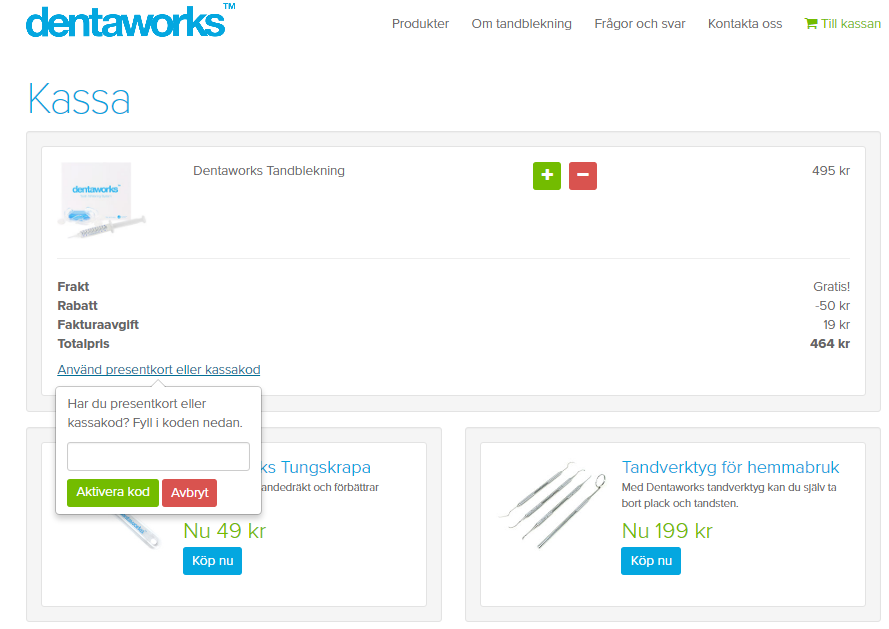Decrease quantity with the red minus button
The height and width of the screenshot is (629, 889).
click(x=583, y=176)
